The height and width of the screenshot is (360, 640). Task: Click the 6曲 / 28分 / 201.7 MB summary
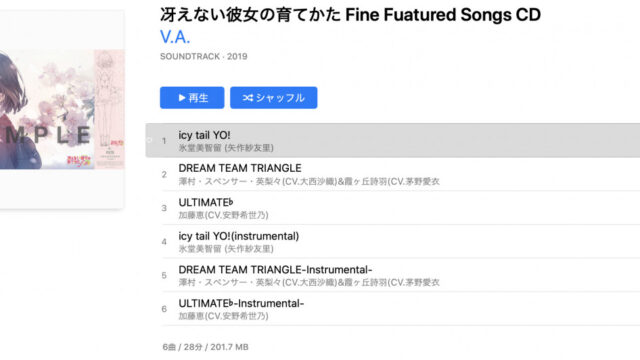tap(205, 347)
